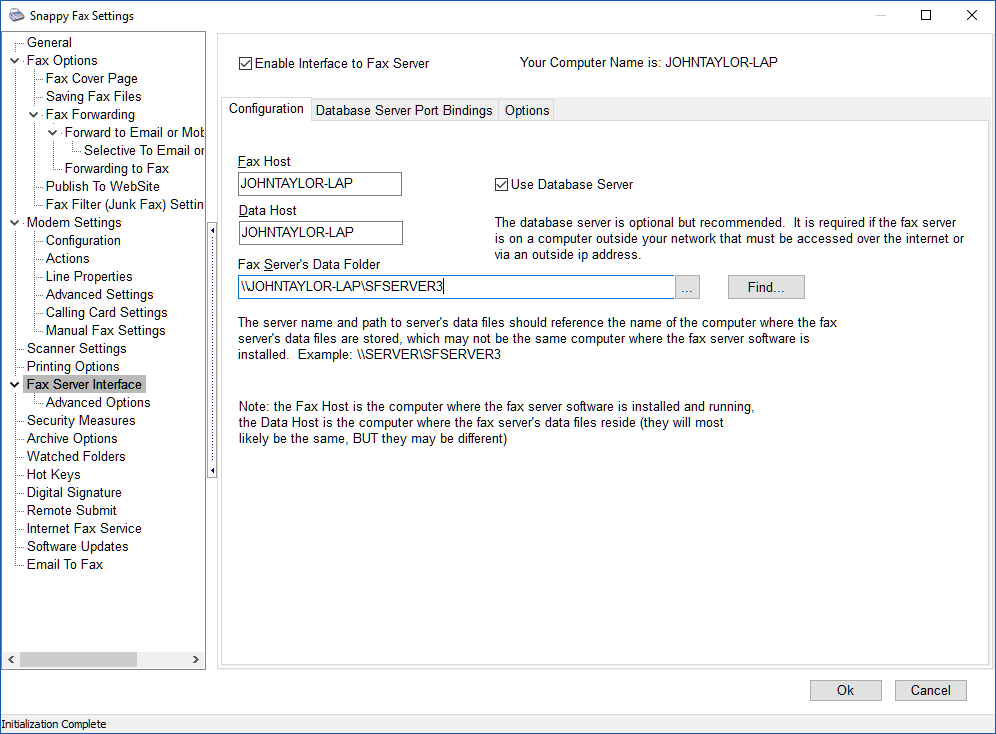
Task: Click the Cancel button
Action: 930,690
